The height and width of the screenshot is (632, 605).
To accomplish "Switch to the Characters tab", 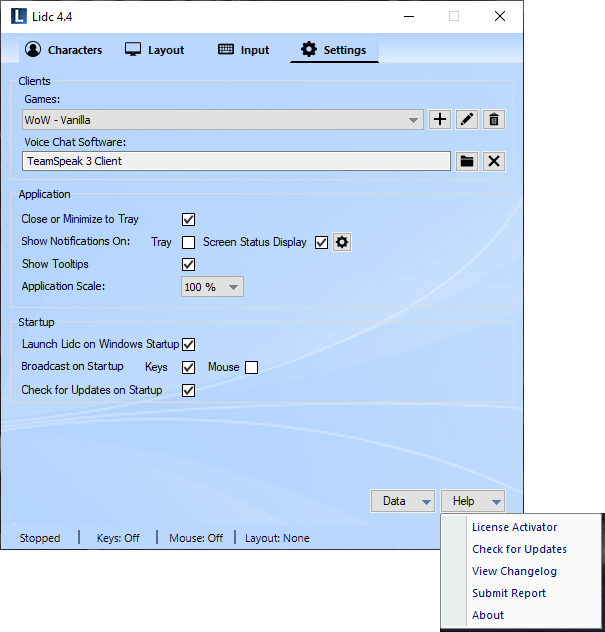I will coord(64,50).
